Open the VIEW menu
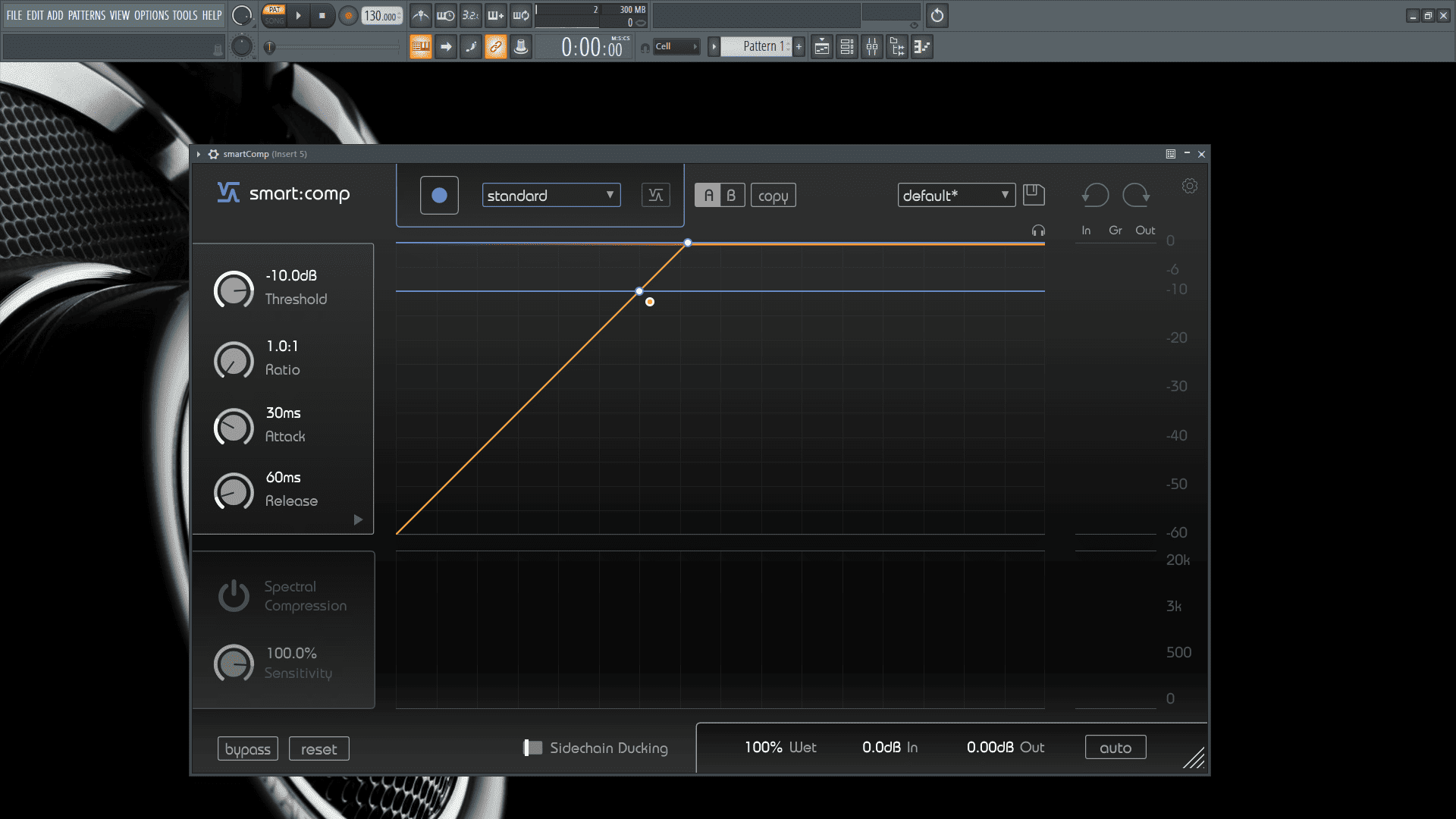Image resolution: width=1456 pixels, height=819 pixels. point(120,15)
